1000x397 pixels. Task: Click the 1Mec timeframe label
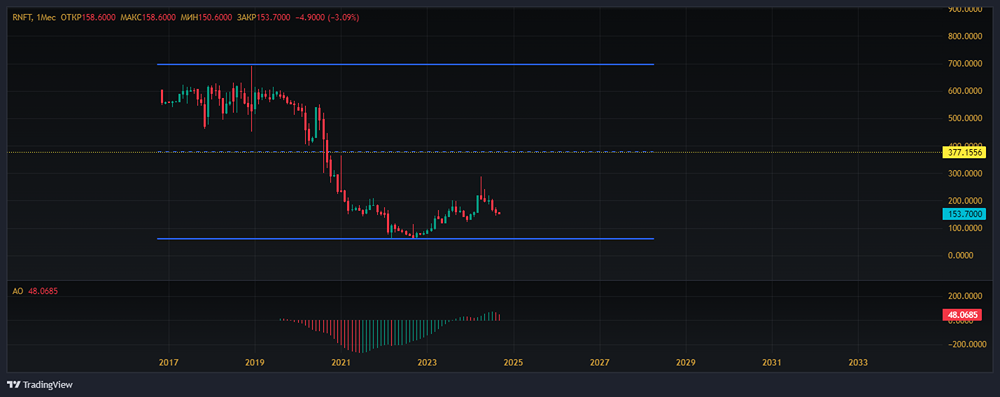[x=45, y=18]
